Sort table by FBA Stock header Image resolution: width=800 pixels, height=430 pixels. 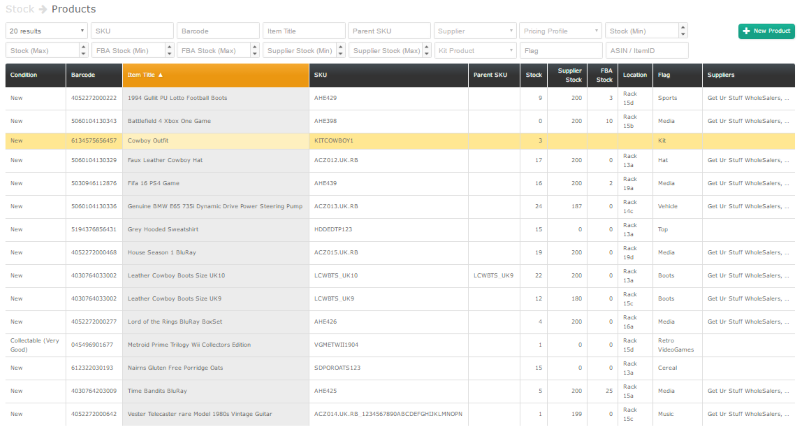pos(603,75)
